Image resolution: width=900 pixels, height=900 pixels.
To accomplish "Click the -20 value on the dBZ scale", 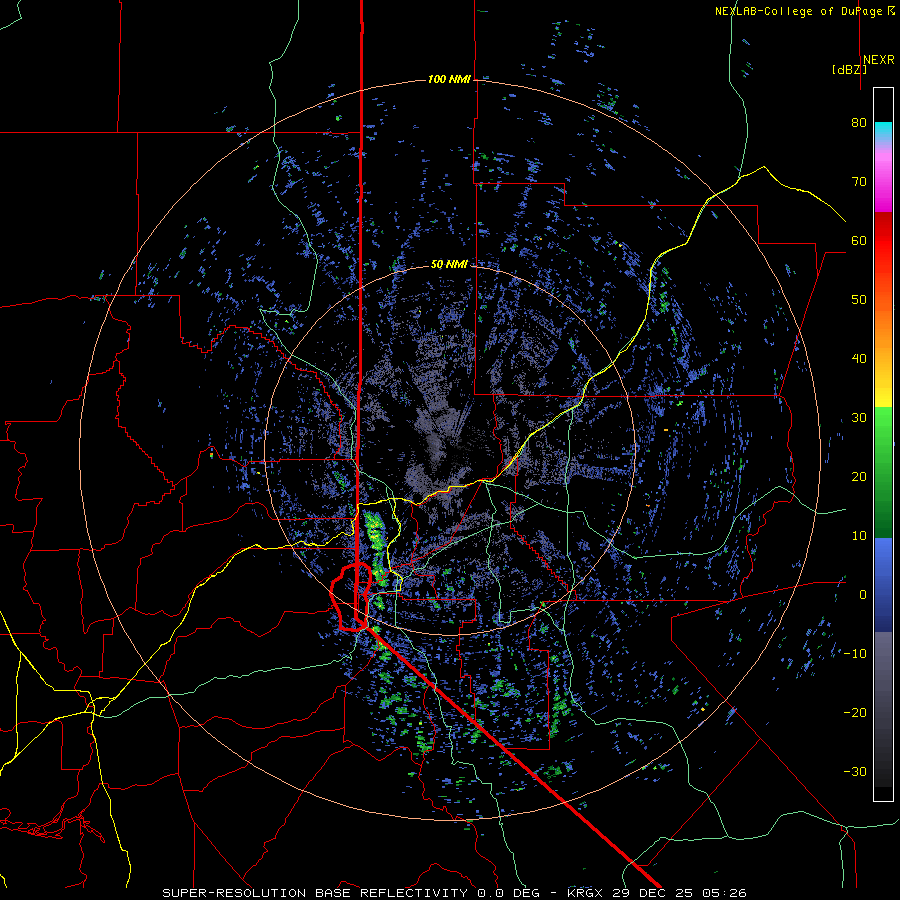I will click(x=855, y=713).
